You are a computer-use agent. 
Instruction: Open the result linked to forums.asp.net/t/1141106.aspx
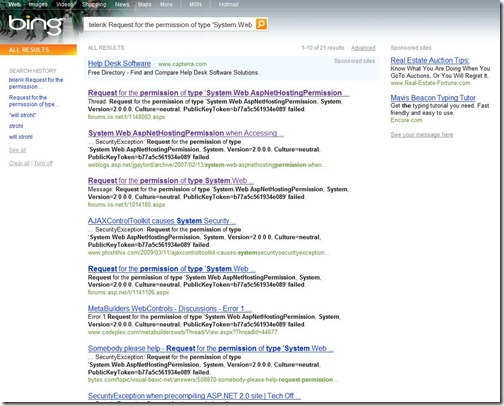pos(171,269)
